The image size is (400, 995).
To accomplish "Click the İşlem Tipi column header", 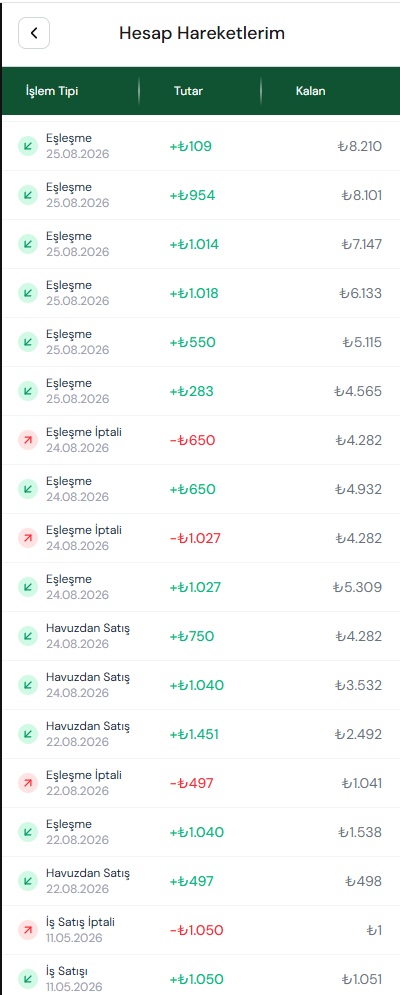I will (x=52, y=91).
